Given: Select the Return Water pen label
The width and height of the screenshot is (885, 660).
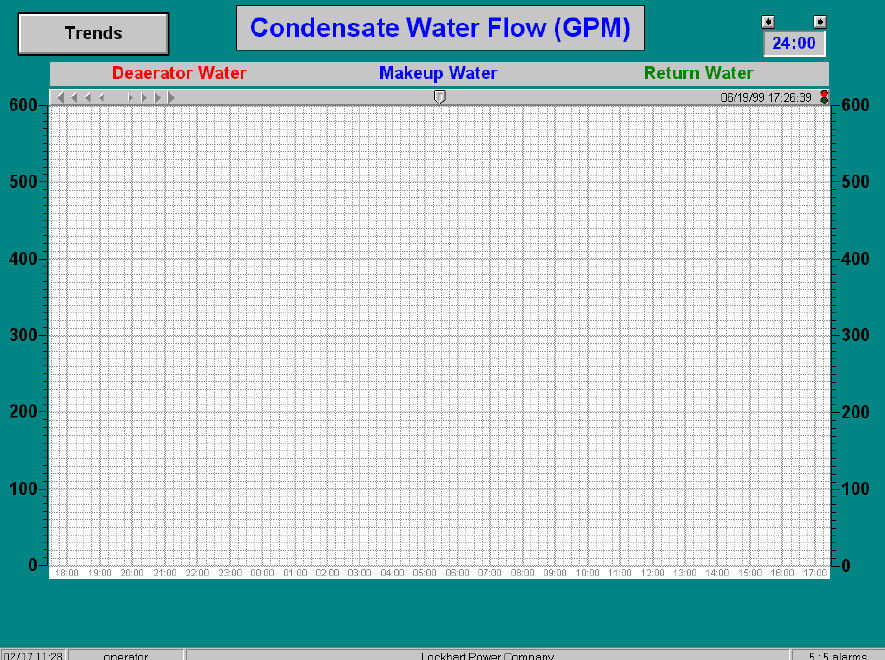Looking at the screenshot, I should tap(699, 73).
